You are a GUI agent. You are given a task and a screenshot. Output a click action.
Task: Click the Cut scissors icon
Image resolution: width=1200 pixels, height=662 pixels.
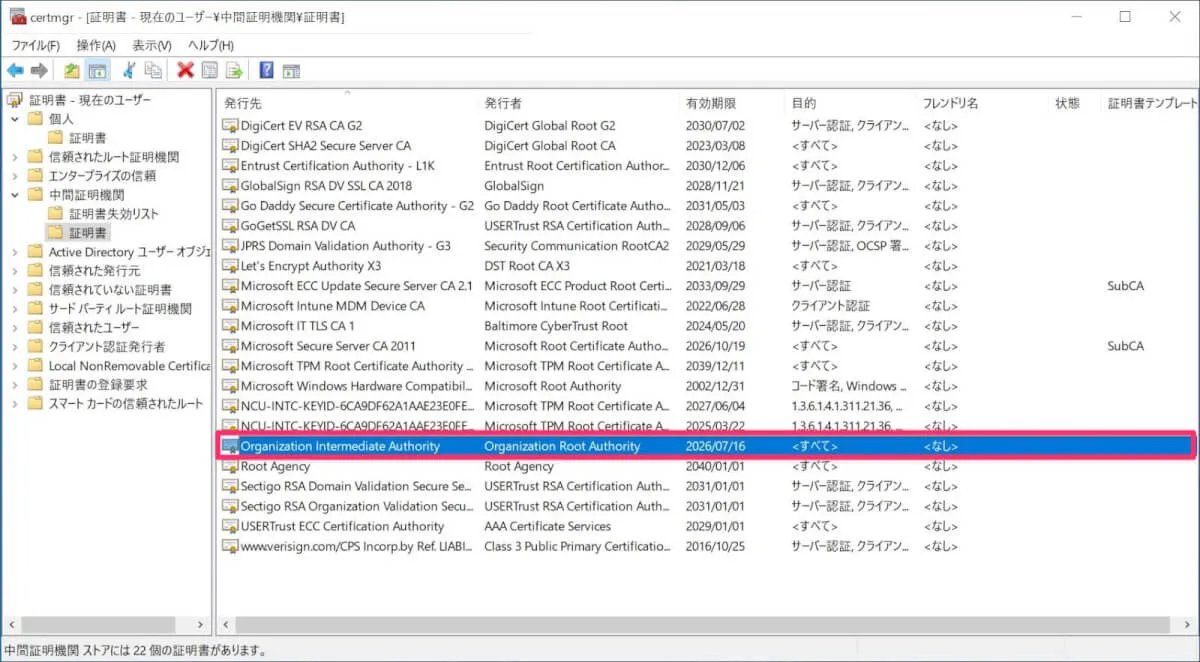pos(129,70)
